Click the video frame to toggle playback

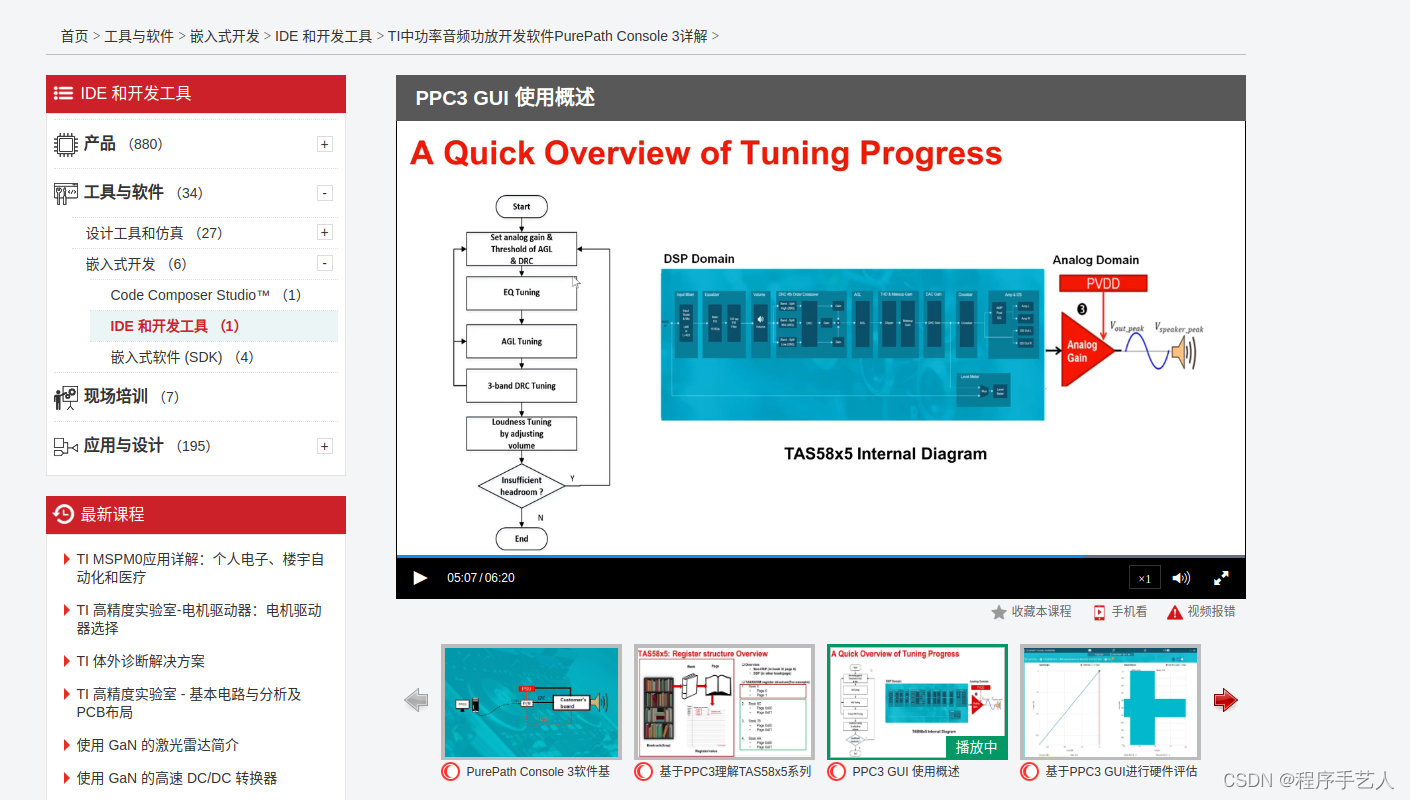821,338
